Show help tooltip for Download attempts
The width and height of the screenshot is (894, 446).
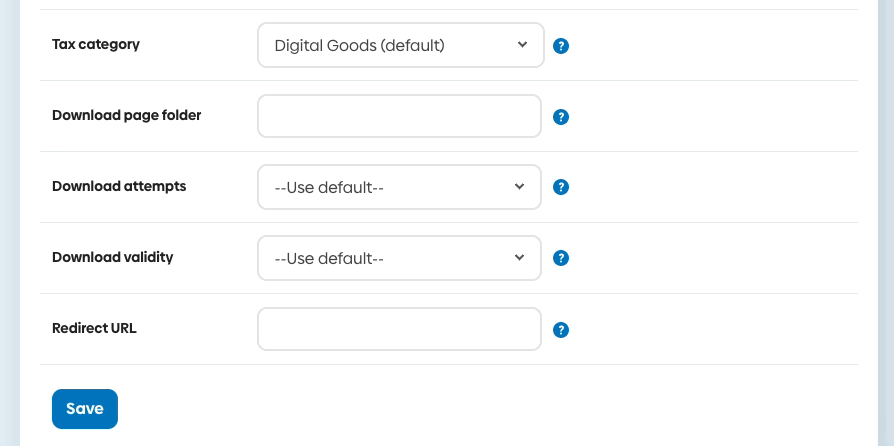pyautogui.click(x=561, y=187)
